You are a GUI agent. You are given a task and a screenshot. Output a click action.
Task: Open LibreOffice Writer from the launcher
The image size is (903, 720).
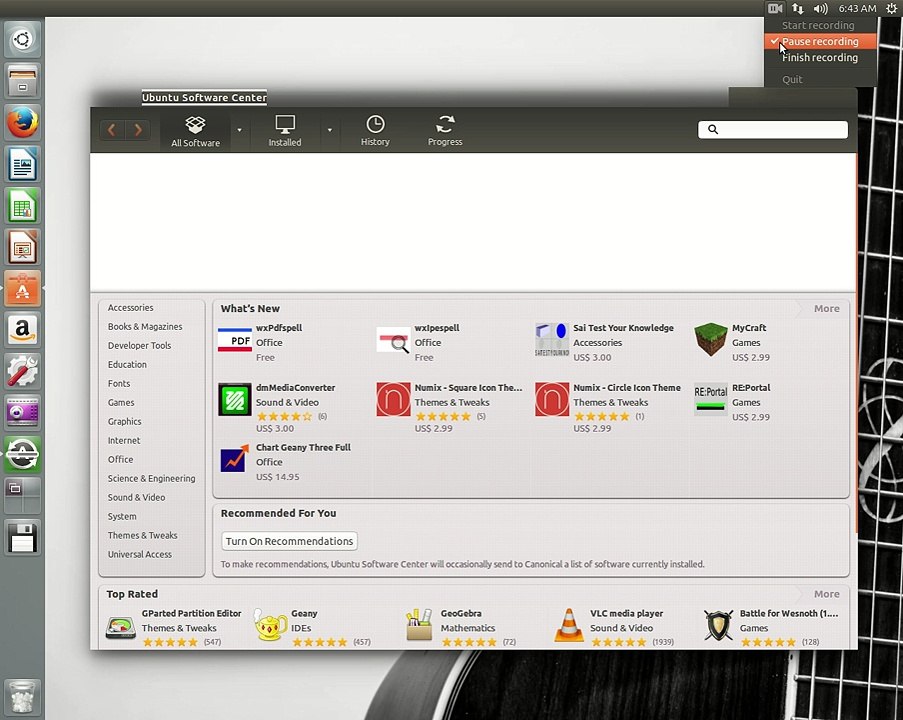[x=22, y=164]
